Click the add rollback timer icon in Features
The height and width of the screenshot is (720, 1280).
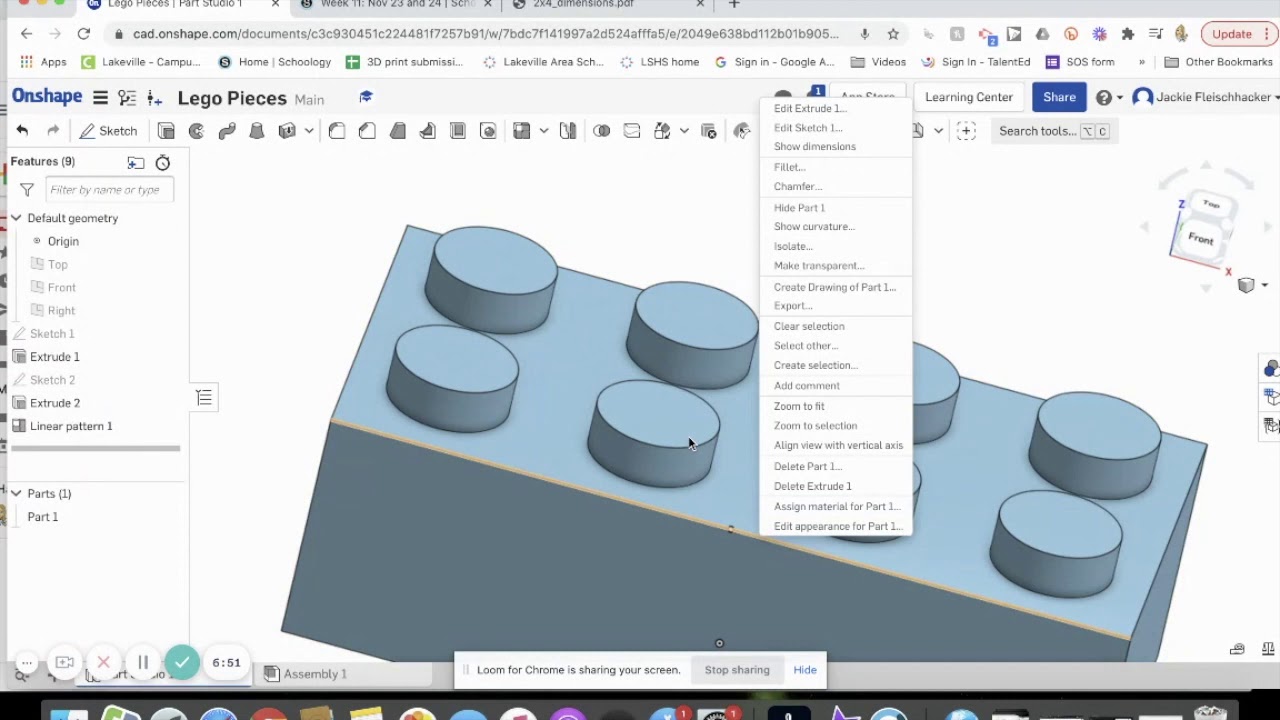tap(163, 162)
